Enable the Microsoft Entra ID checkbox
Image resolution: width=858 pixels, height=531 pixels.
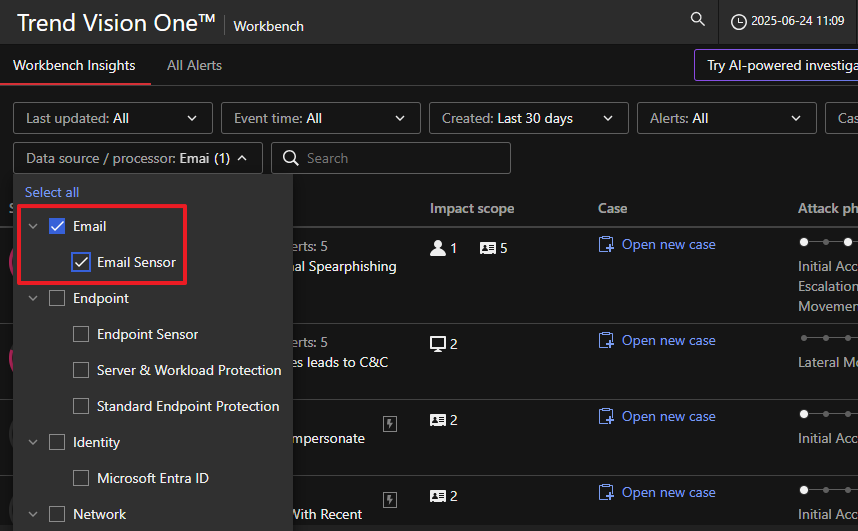81,478
